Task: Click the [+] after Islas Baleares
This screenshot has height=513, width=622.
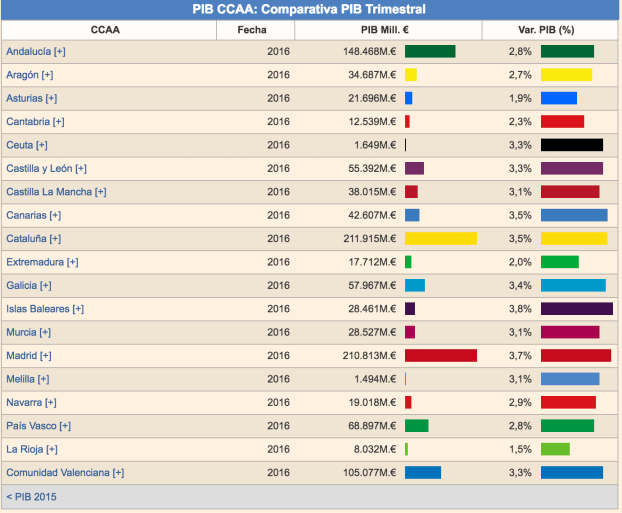Action: (x=78, y=309)
